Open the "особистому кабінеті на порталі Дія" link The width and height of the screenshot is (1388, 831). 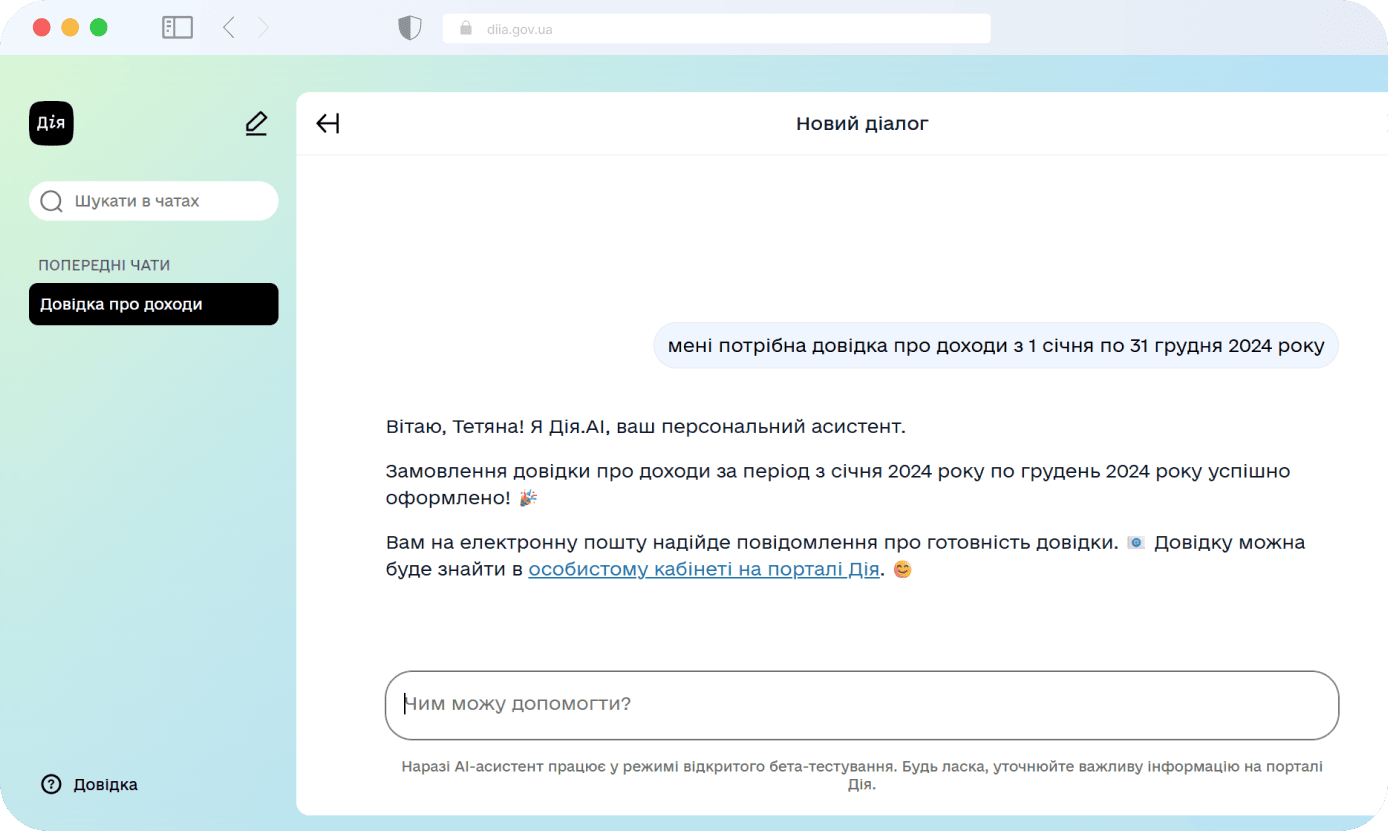[703, 570]
